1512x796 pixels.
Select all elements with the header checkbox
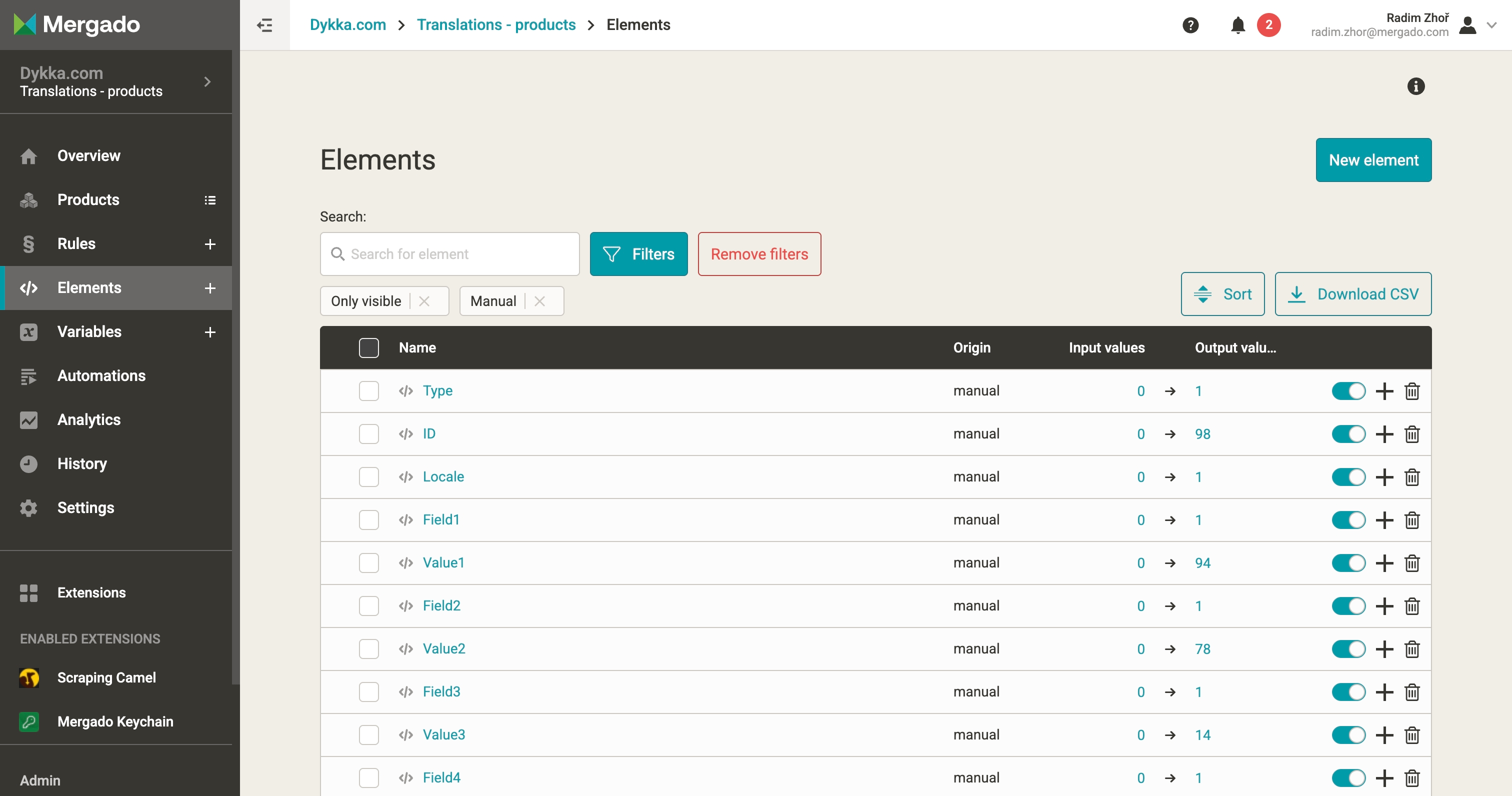(x=368, y=347)
